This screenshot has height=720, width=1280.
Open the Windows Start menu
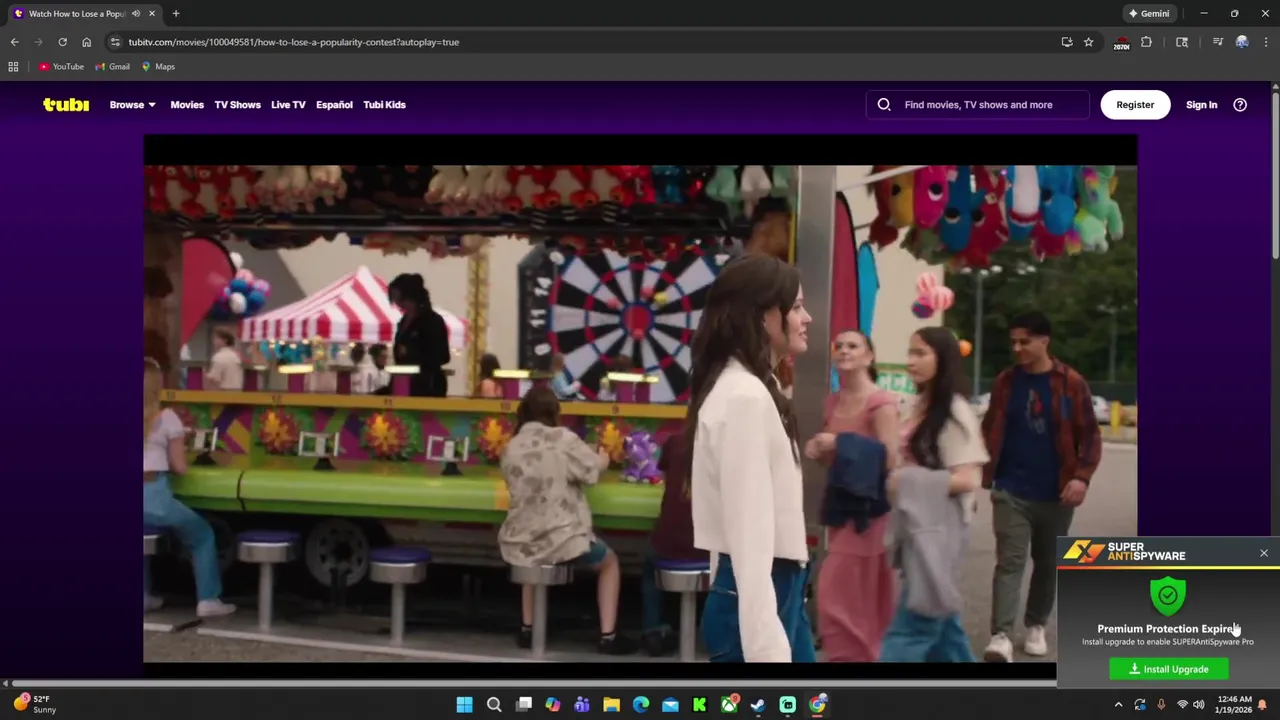[464, 705]
